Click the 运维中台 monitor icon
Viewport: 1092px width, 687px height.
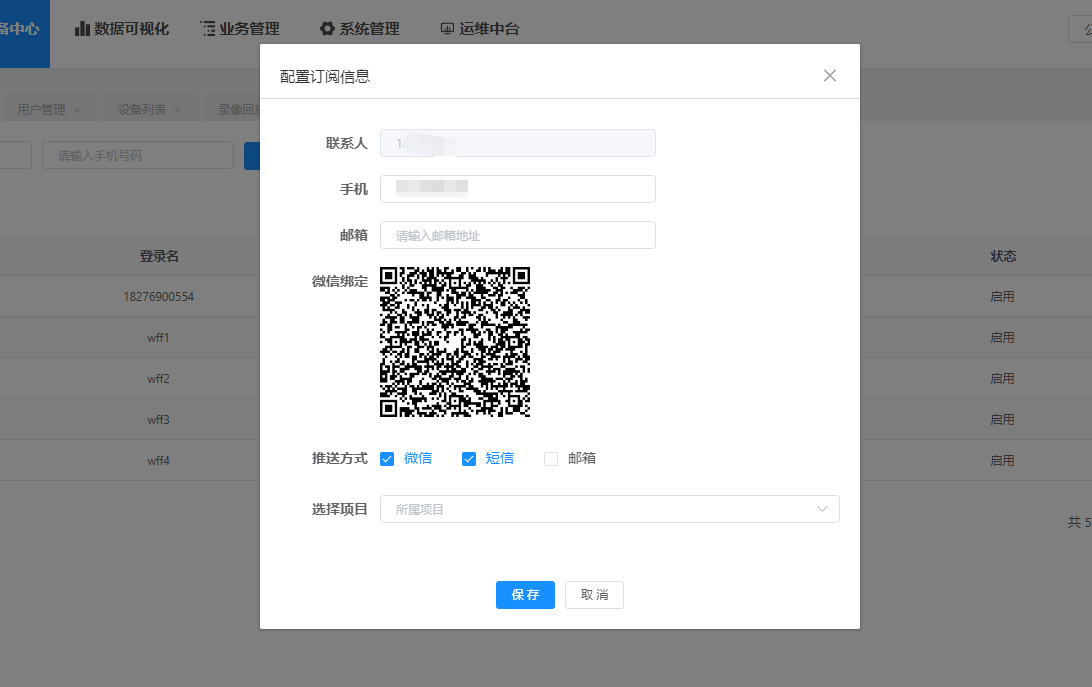[x=447, y=29]
